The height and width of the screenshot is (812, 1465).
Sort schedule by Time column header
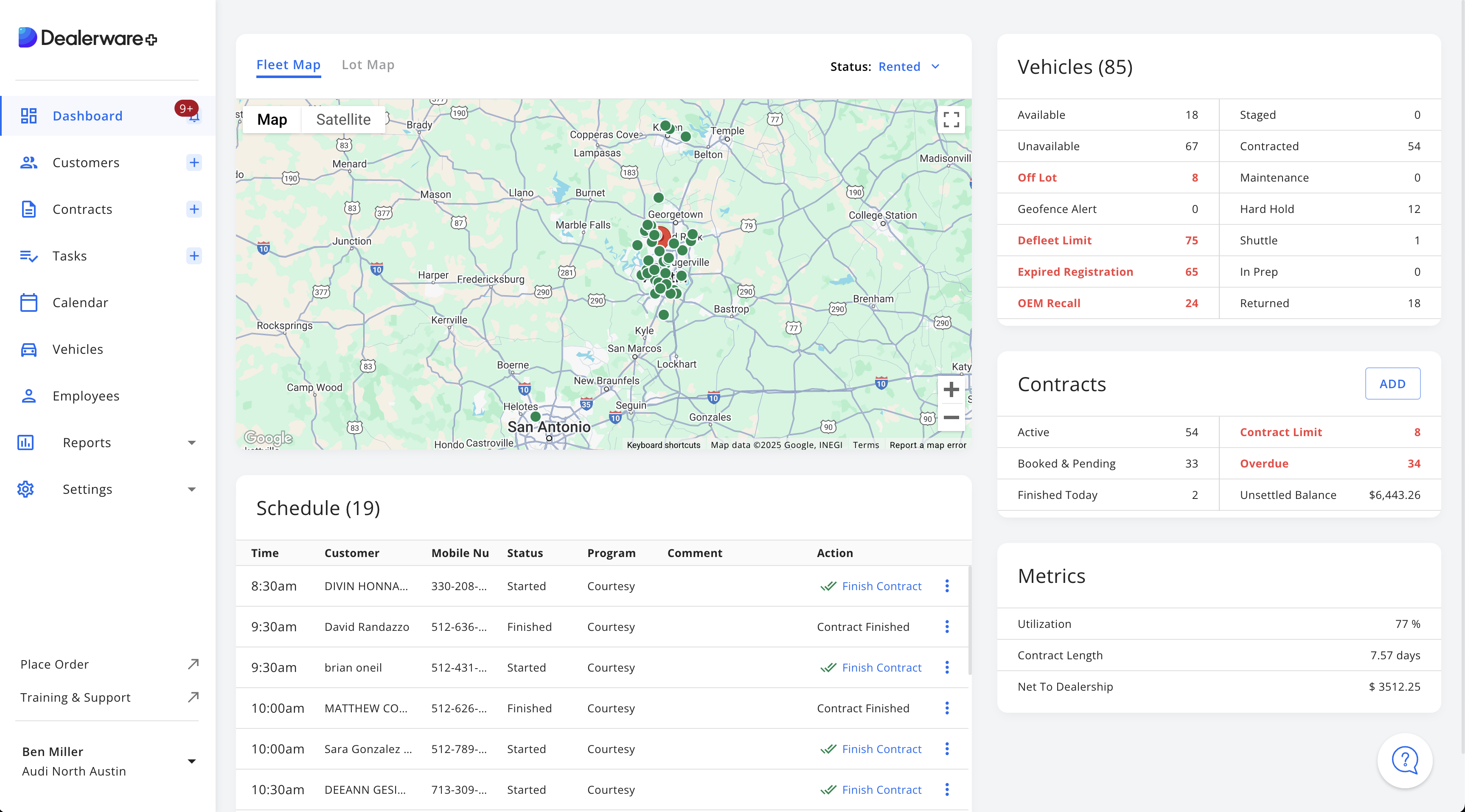click(x=265, y=553)
